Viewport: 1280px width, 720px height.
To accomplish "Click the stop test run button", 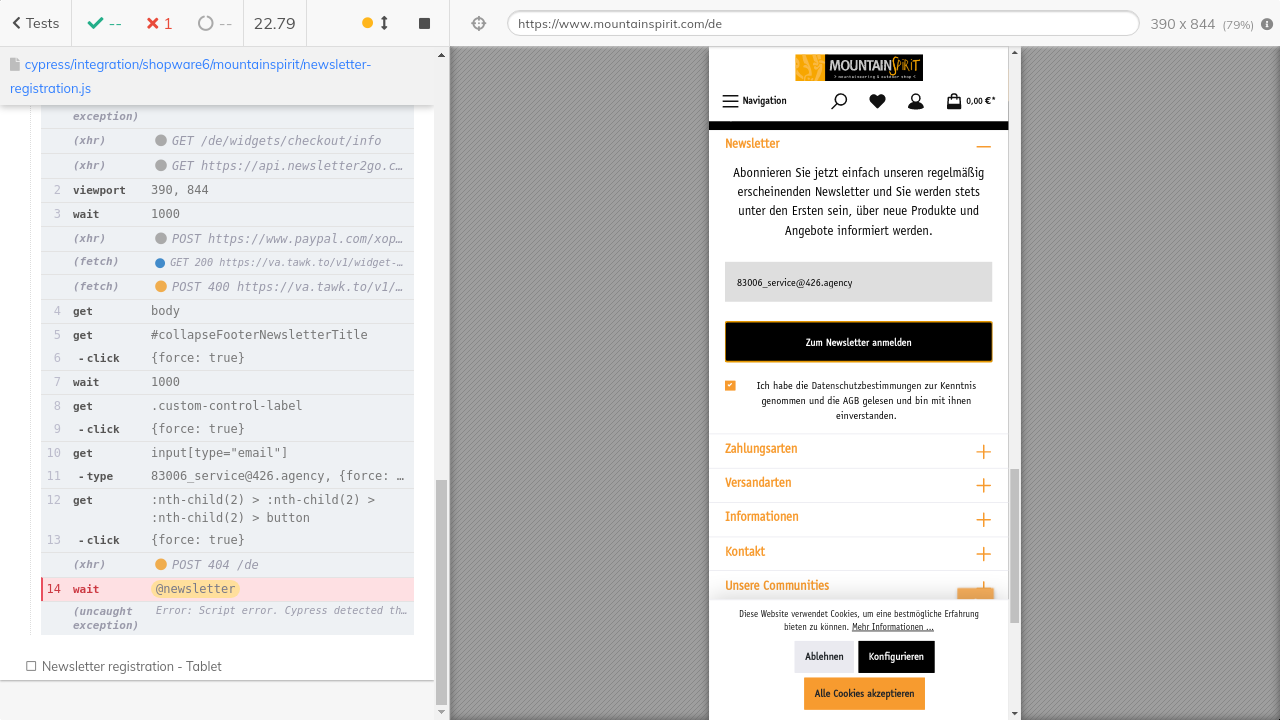I will 424,23.
